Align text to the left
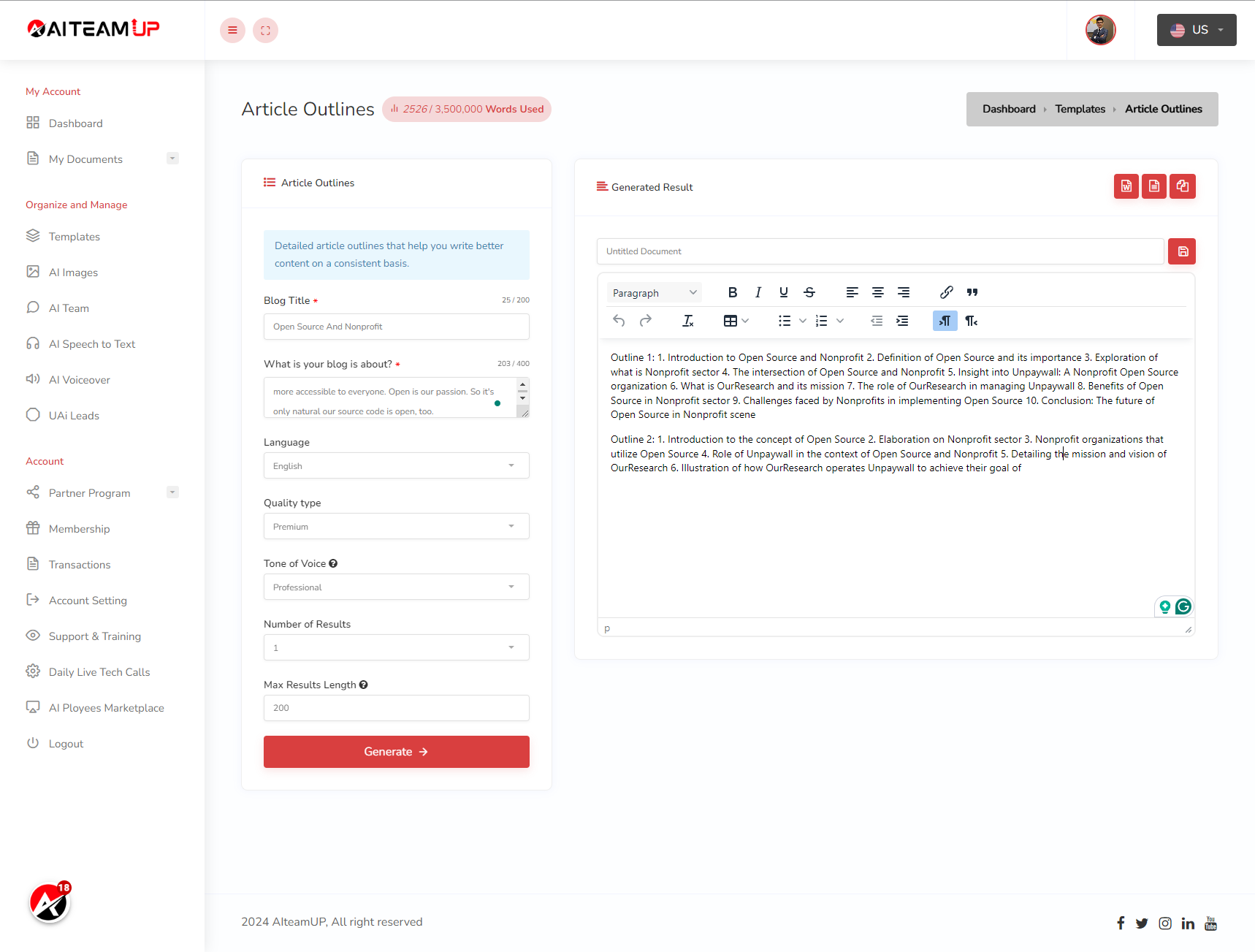 (x=852, y=292)
